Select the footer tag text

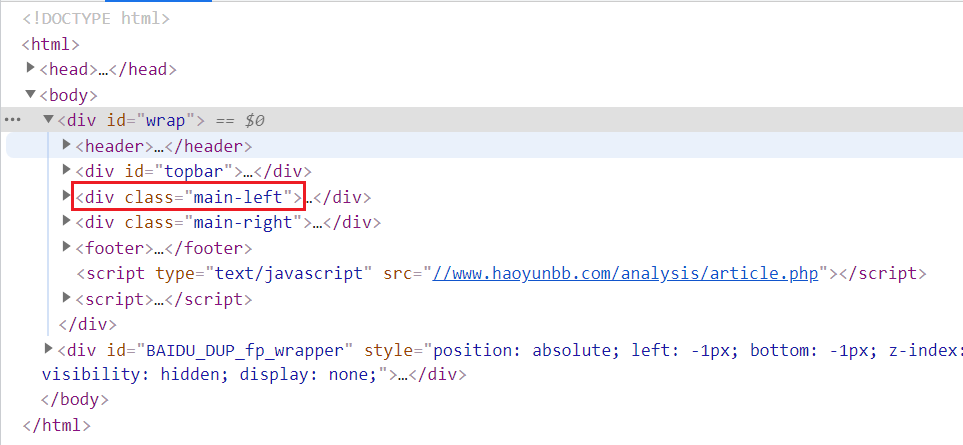tap(164, 248)
